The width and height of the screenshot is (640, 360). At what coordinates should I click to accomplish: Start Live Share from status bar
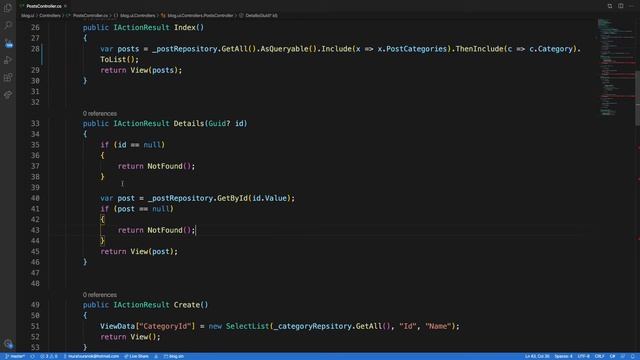point(137,356)
